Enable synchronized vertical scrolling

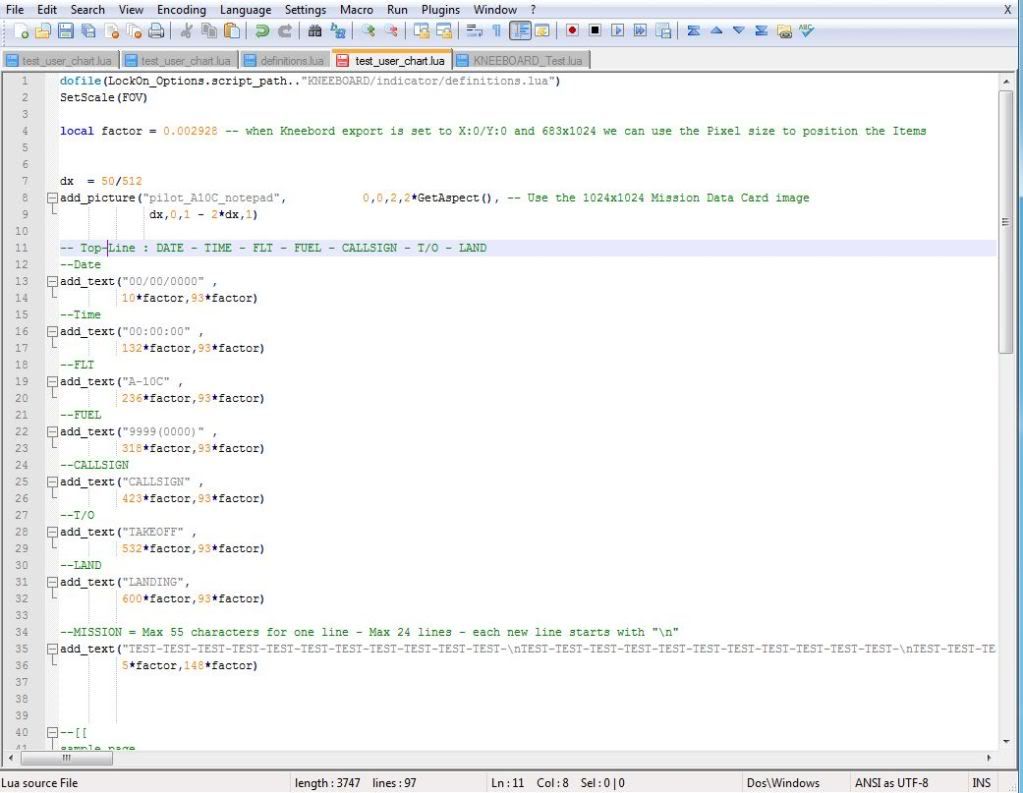click(423, 31)
